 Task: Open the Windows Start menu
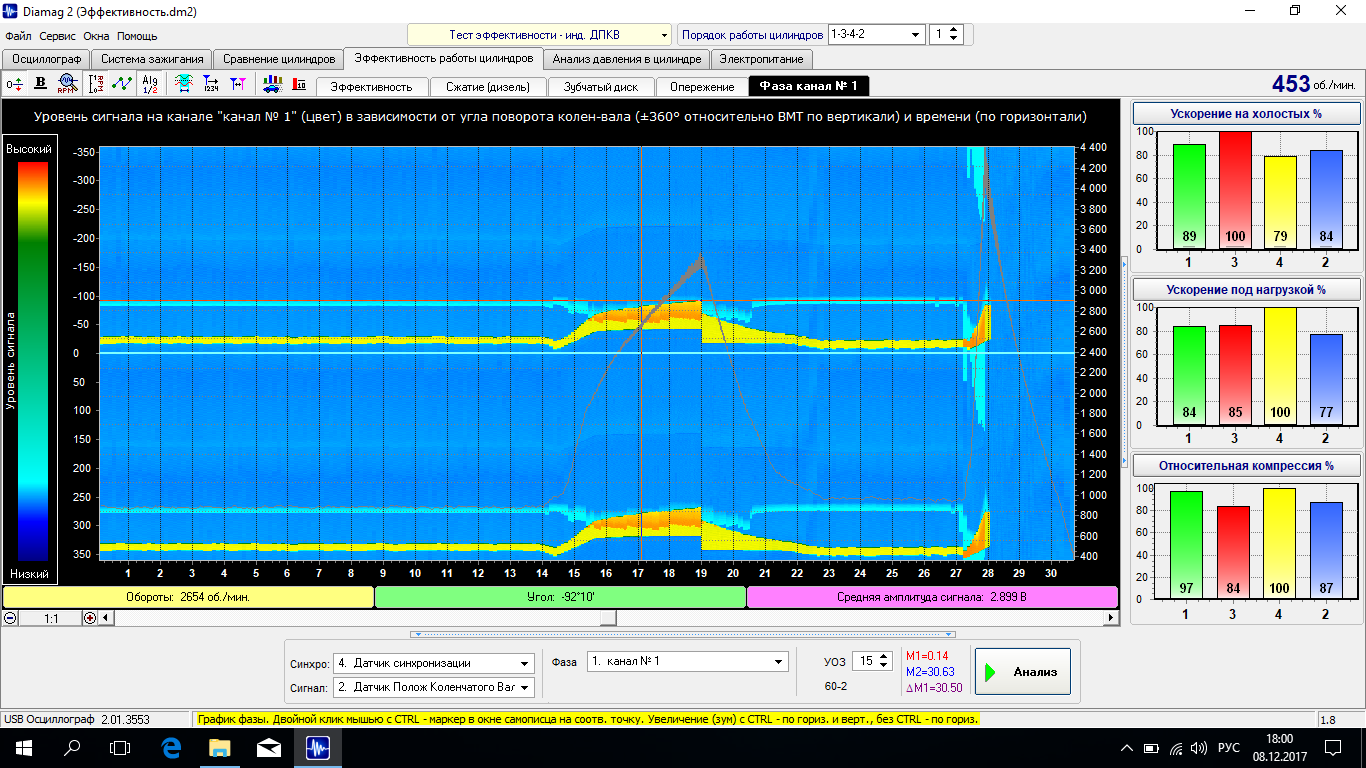tap(23, 747)
